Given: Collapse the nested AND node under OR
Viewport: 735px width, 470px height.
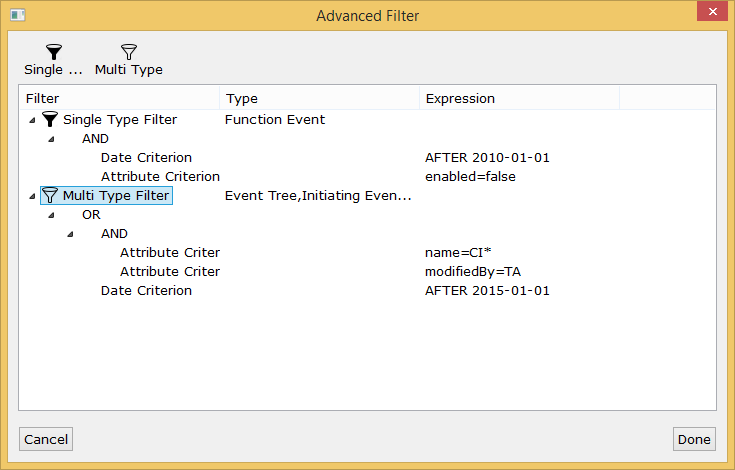Looking at the screenshot, I should [x=70, y=234].
